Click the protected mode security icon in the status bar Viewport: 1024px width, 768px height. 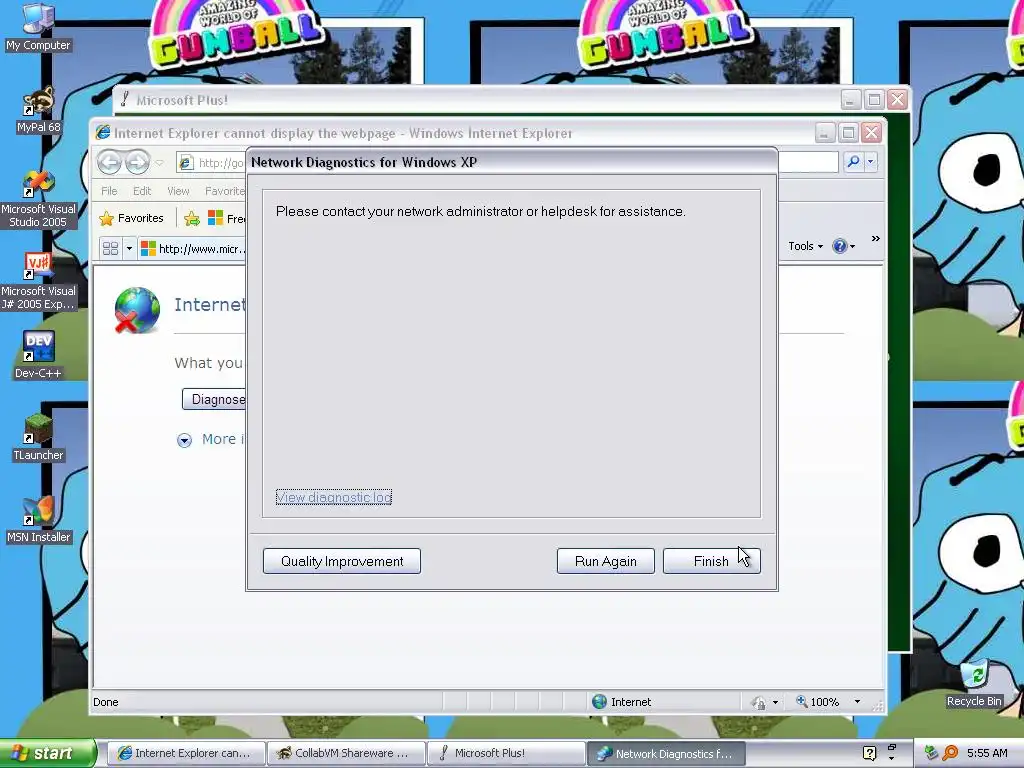coord(758,703)
